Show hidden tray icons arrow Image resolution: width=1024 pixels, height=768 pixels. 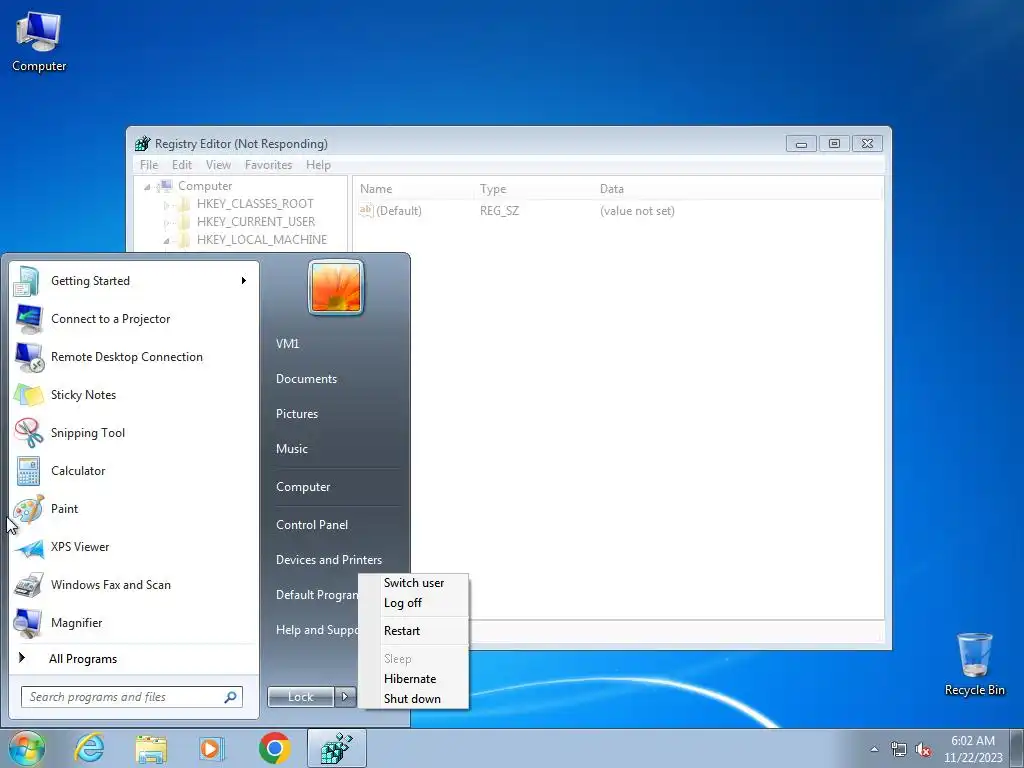(x=874, y=749)
